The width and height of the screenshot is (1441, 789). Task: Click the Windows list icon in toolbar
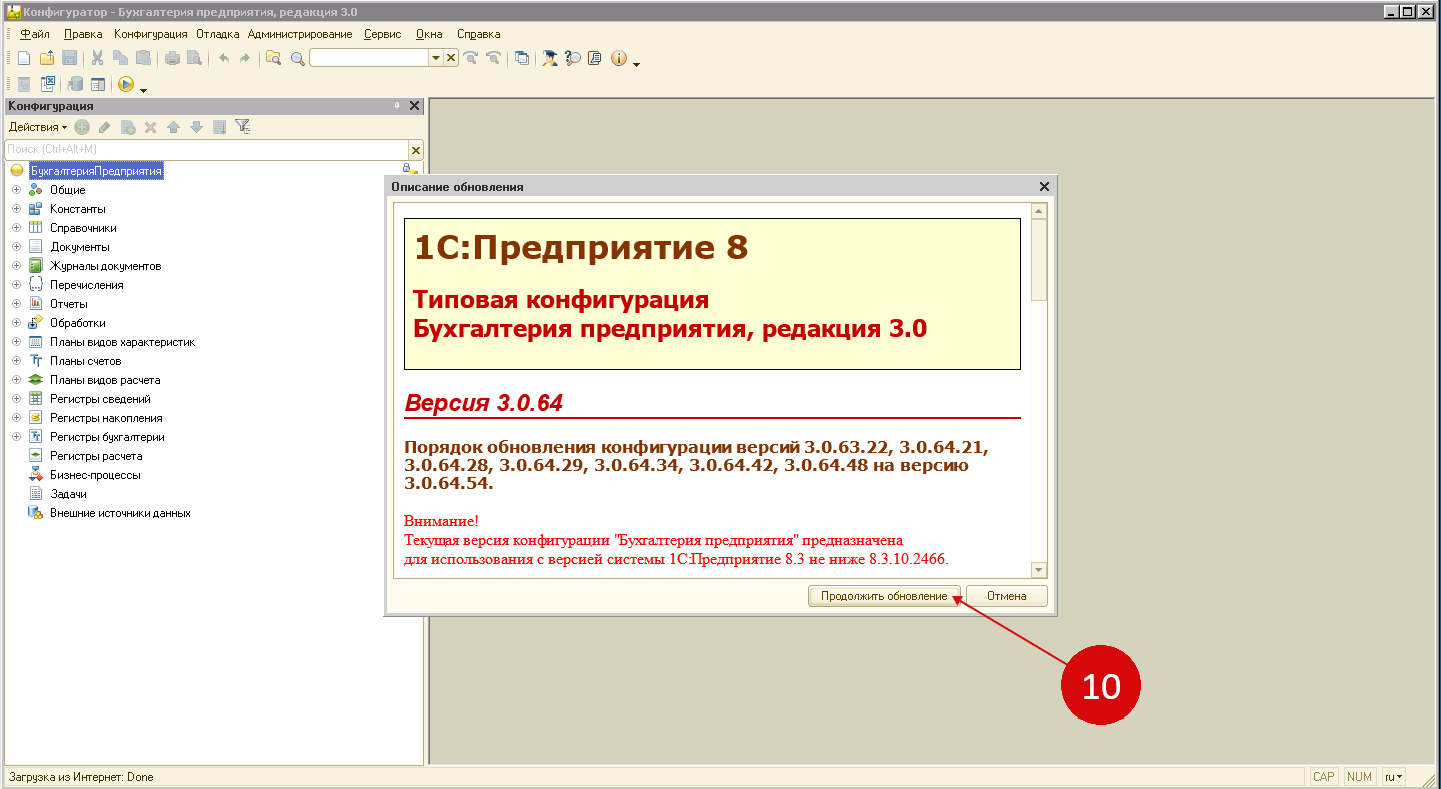(x=522, y=58)
